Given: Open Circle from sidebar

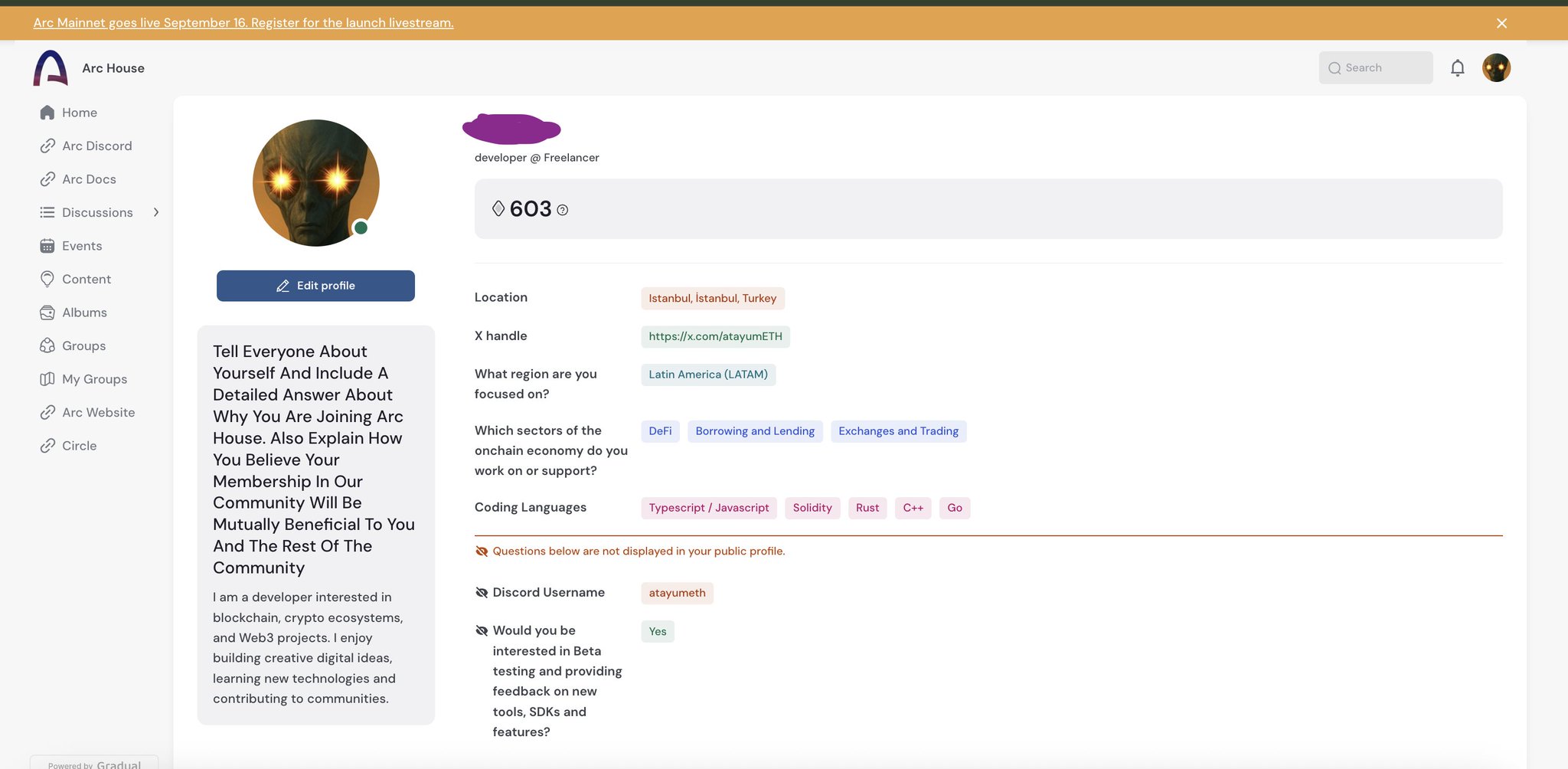Looking at the screenshot, I should pyautogui.click(x=80, y=446).
